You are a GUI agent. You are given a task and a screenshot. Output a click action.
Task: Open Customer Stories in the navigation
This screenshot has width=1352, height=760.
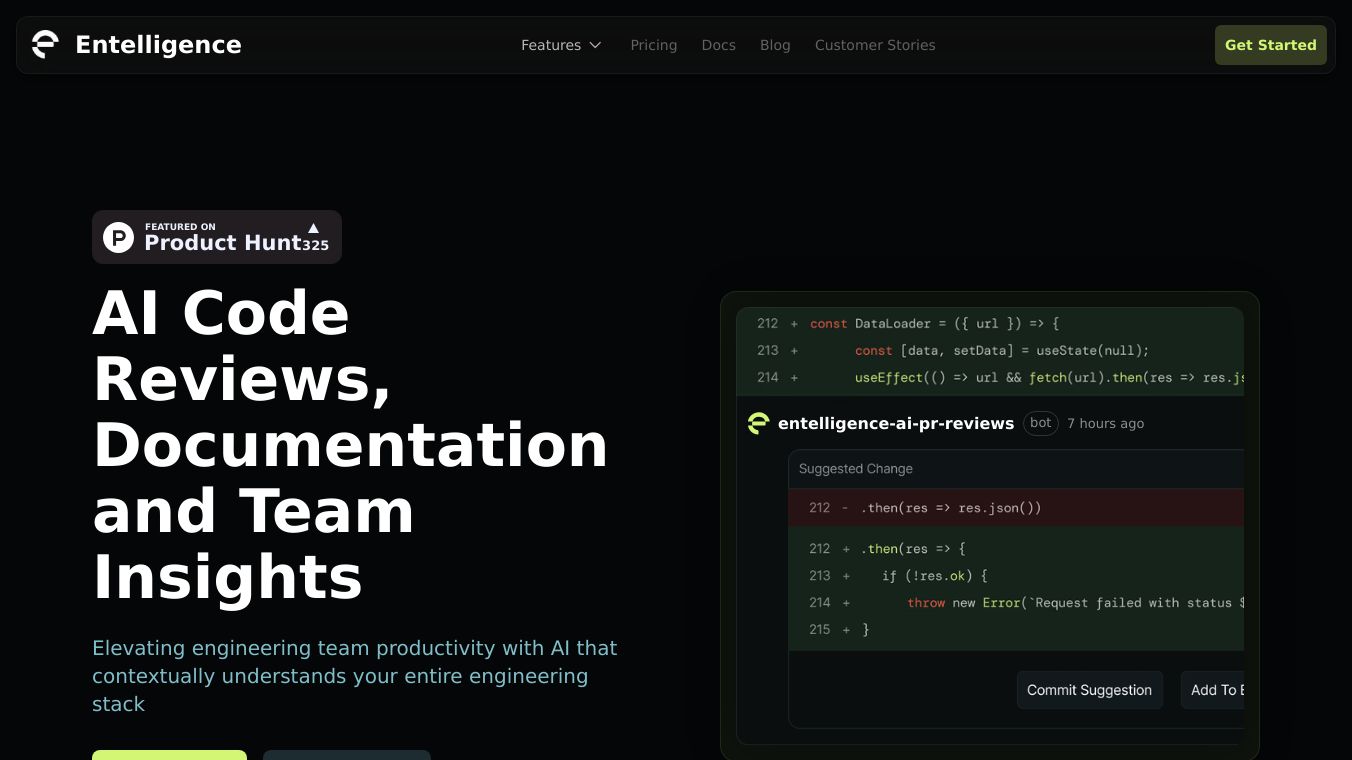(x=875, y=45)
